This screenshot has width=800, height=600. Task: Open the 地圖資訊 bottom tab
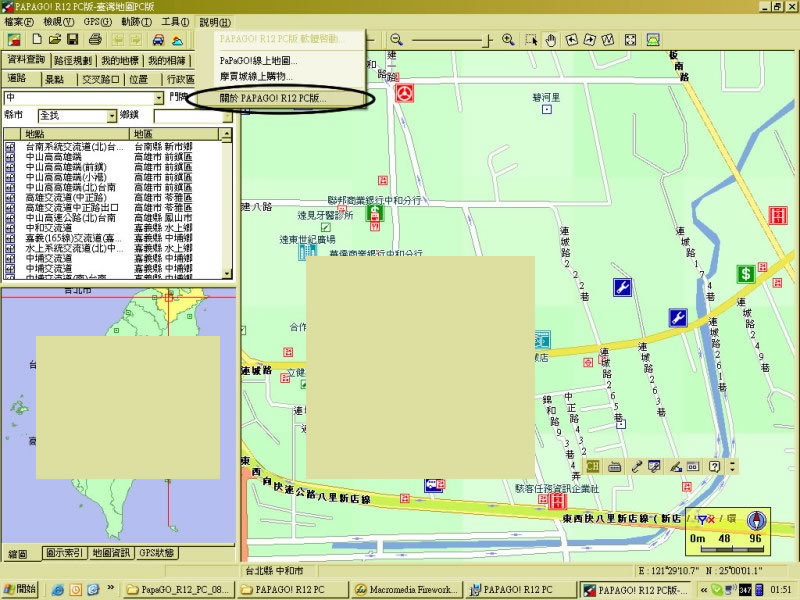coord(111,553)
